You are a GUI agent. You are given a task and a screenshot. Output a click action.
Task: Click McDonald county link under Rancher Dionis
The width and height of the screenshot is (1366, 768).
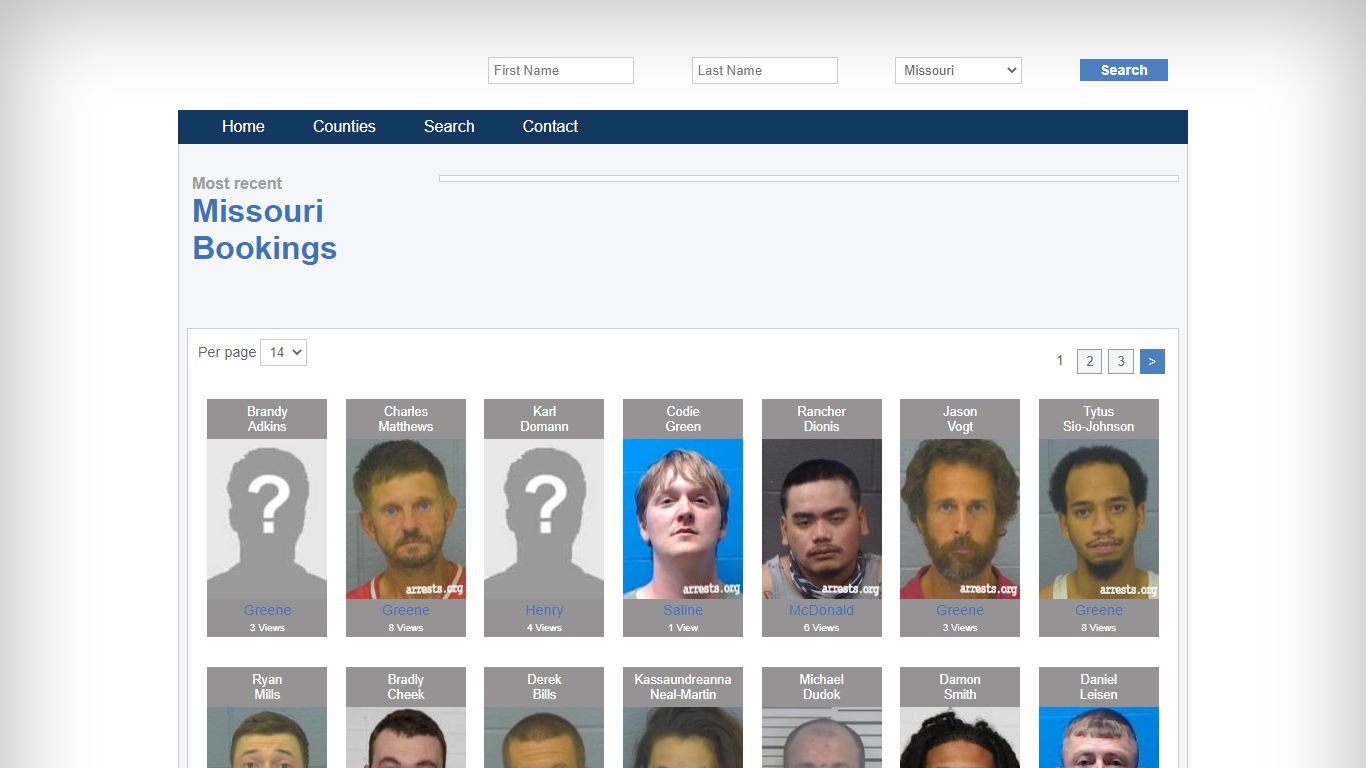pos(822,610)
